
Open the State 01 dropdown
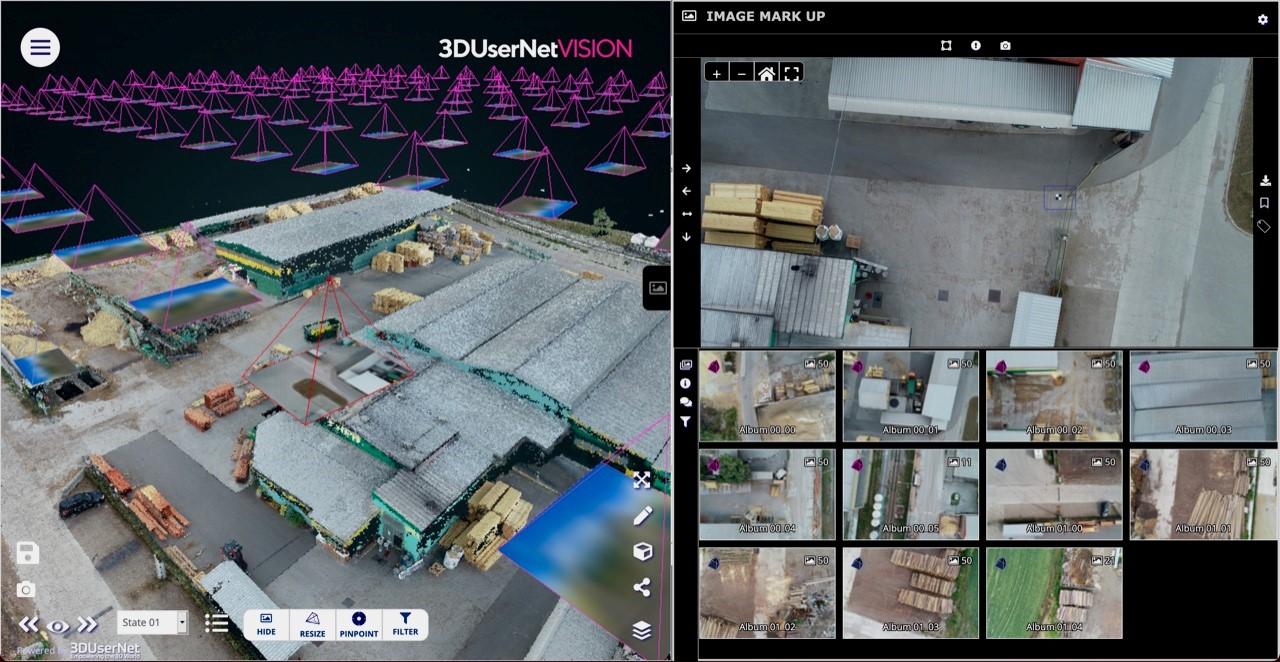coord(152,622)
